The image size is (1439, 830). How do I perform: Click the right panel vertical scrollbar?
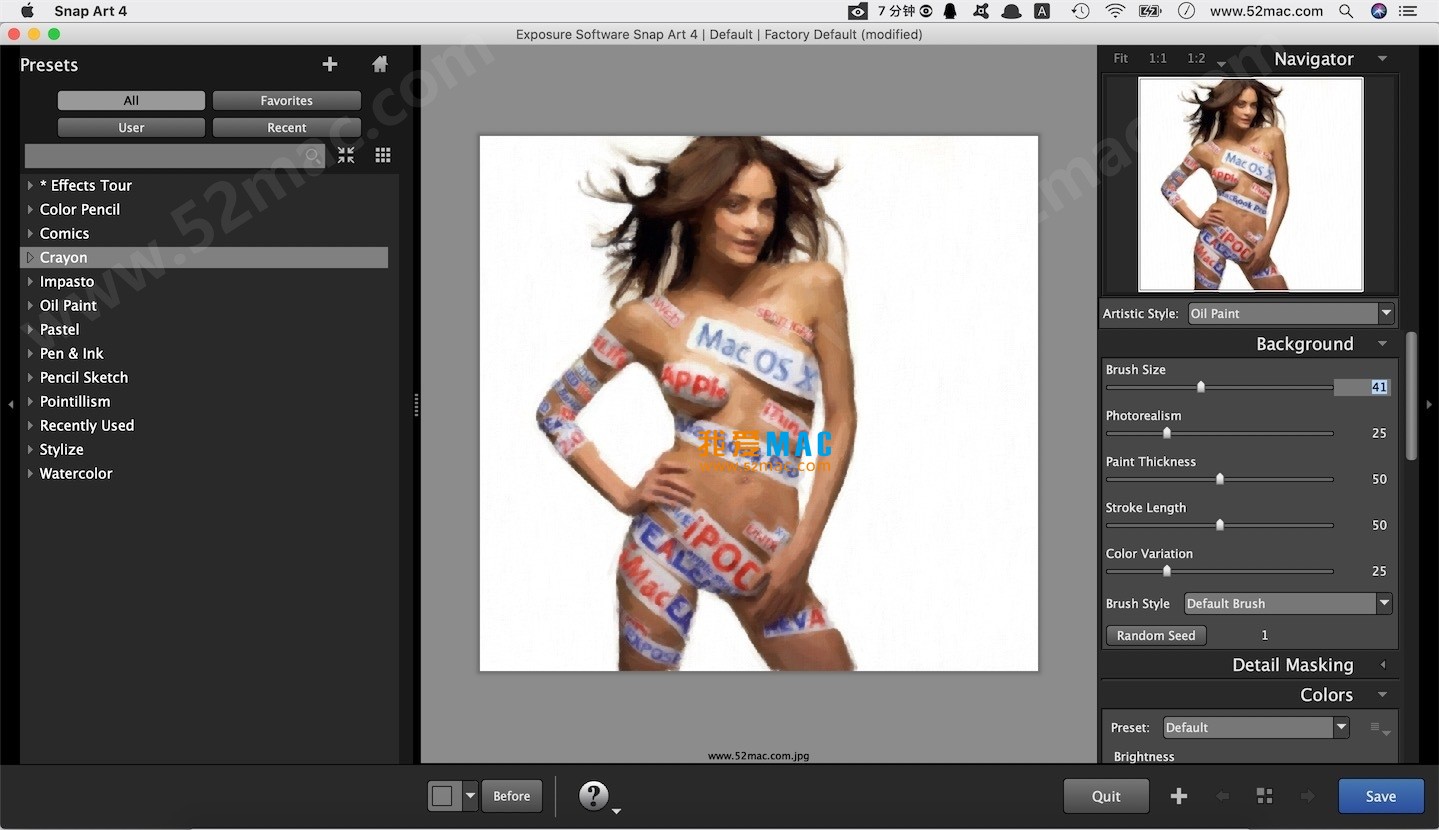click(x=1412, y=396)
